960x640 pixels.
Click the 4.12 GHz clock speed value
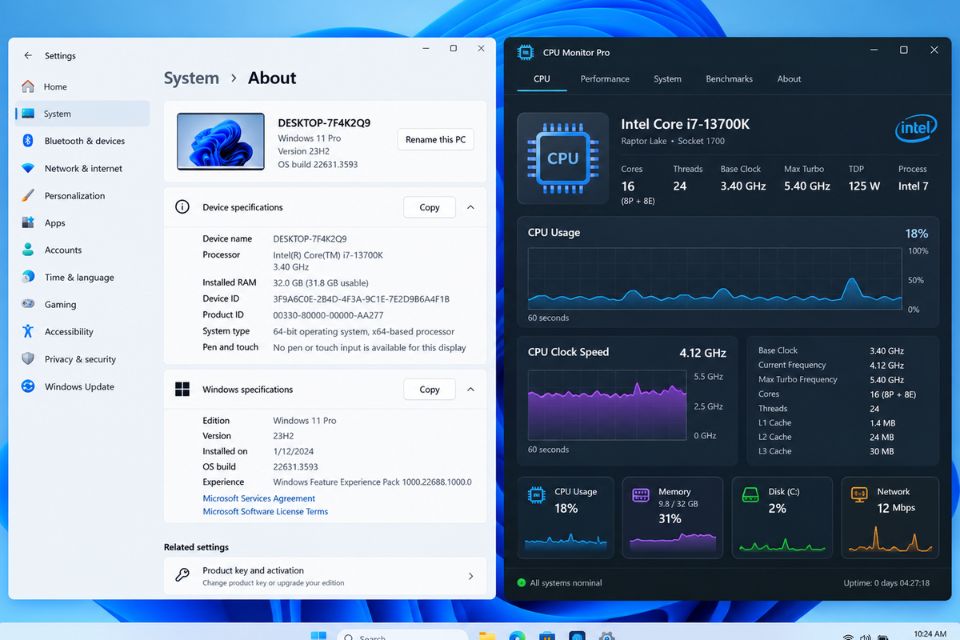point(703,353)
